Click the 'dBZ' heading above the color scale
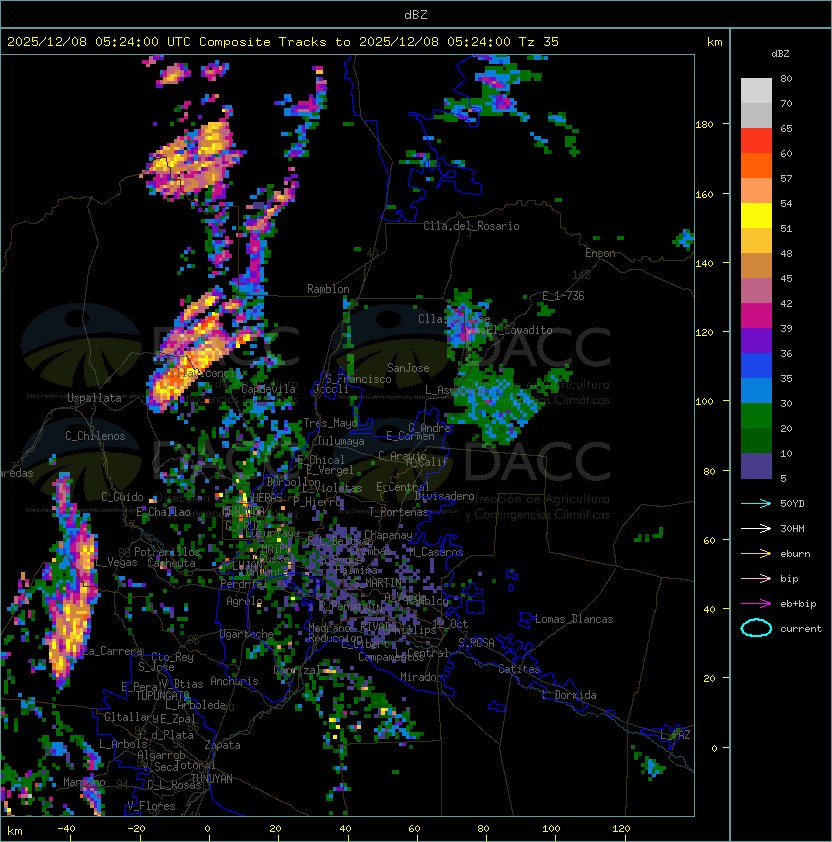Viewport: 832px width, 842px height. pyautogui.click(x=780, y=54)
